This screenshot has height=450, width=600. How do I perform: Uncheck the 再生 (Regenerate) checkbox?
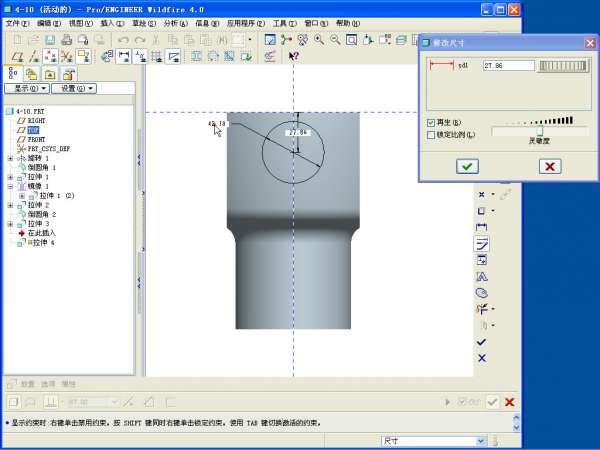click(431, 122)
